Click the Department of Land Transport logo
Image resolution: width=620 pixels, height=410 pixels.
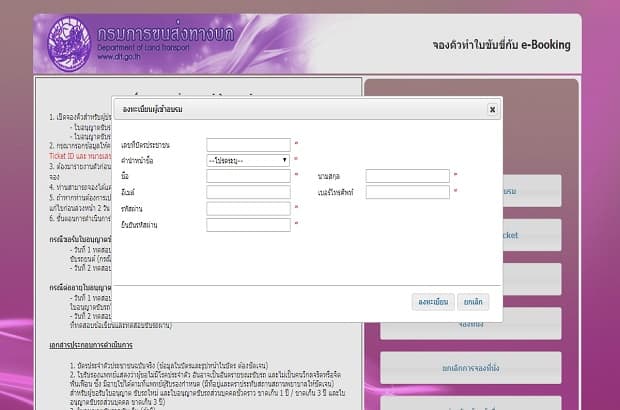point(69,43)
